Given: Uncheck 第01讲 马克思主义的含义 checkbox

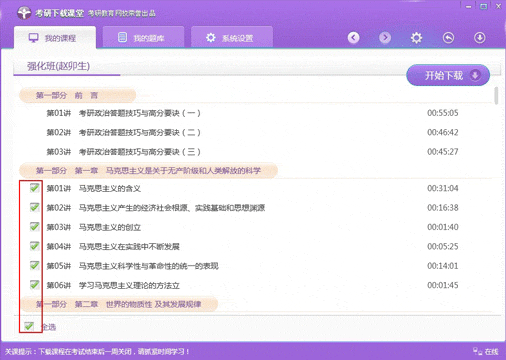Looking at the screenshot, I should 34,188.
